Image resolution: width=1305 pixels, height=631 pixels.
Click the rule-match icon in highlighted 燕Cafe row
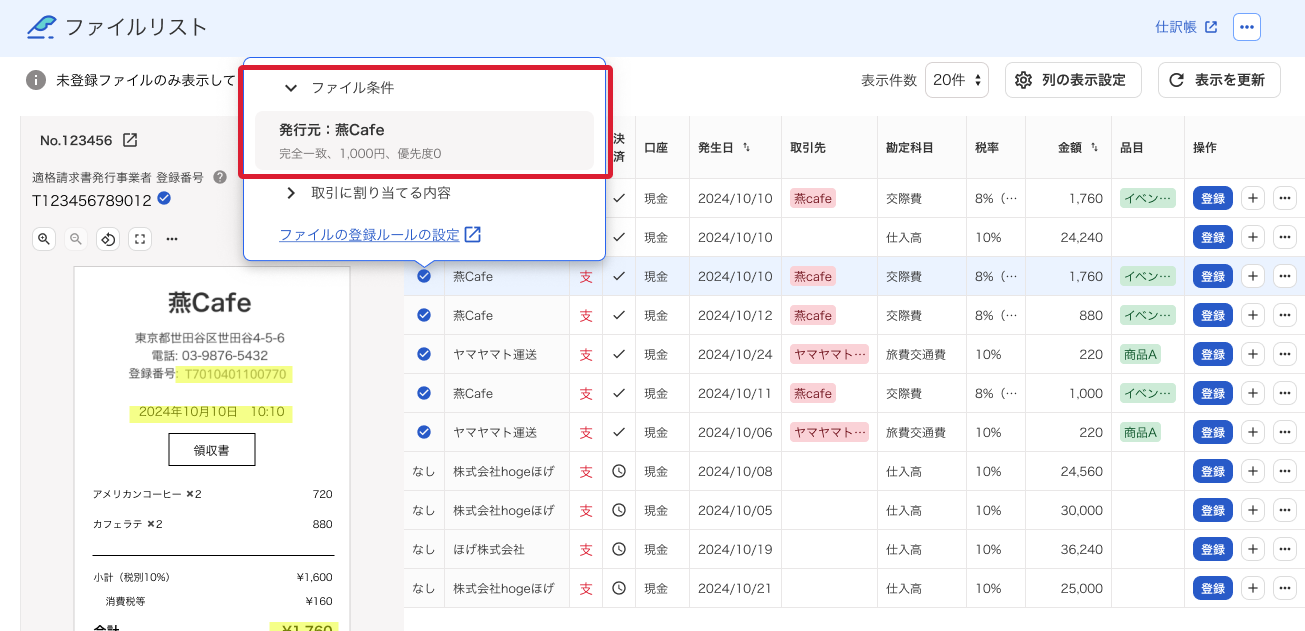coord(424,276)
